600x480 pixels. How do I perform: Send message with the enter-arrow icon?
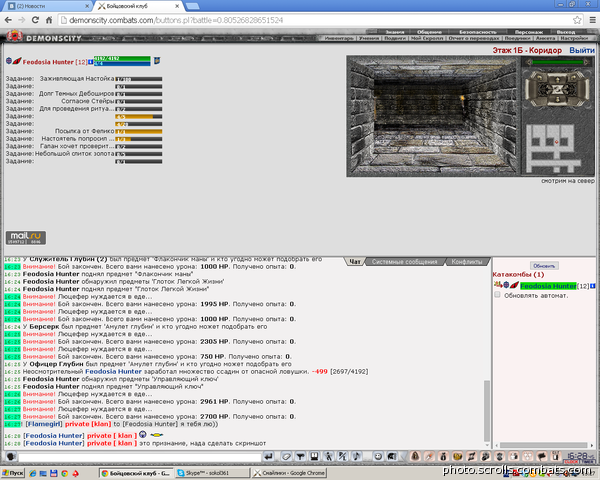pyautogui.click(x=269, y=456)
